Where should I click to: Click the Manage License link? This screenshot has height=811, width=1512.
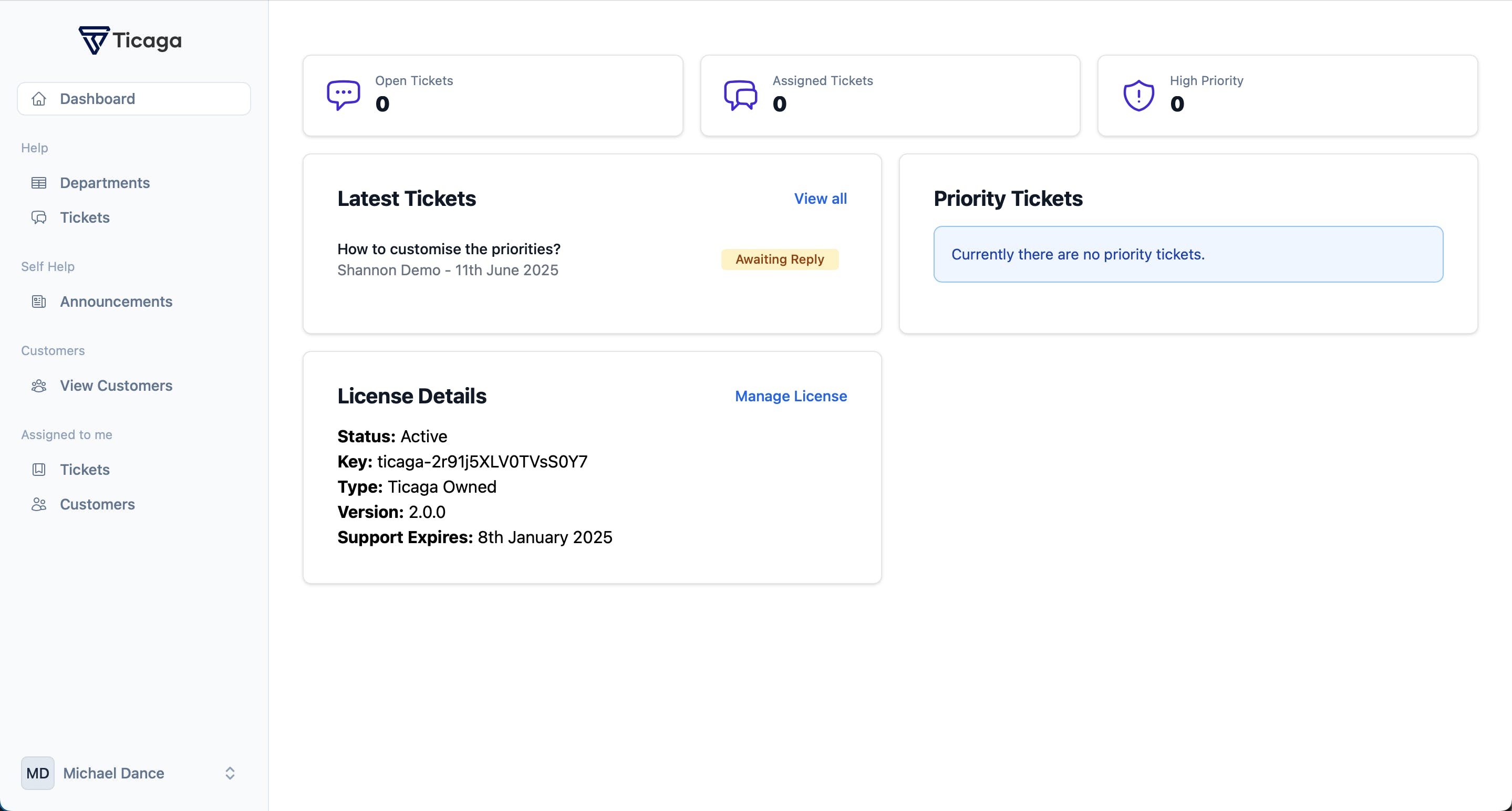791,396
